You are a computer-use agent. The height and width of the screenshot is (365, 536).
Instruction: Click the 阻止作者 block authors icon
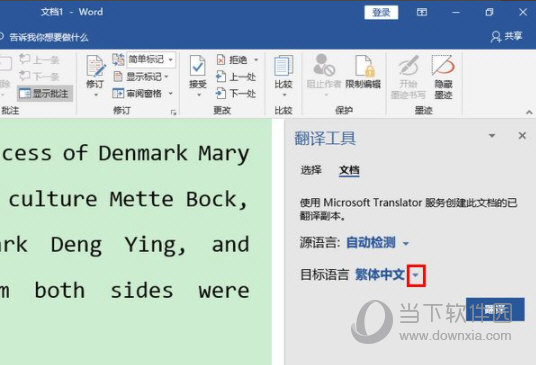pos(324,65)
